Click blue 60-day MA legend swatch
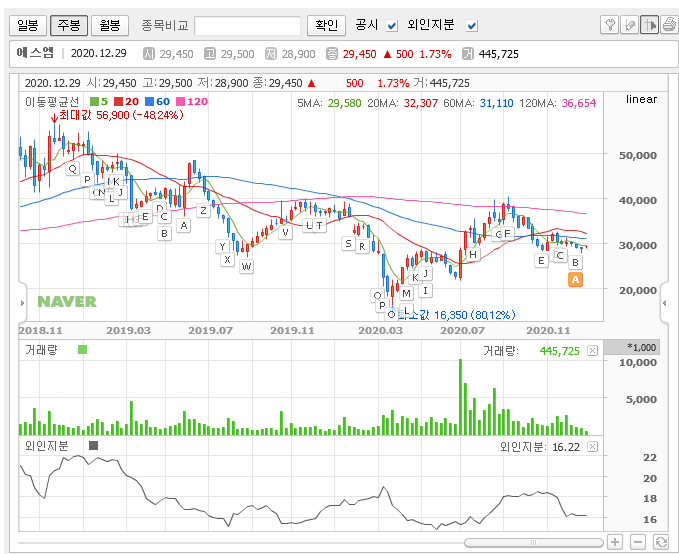Viewport: 679px width, 554px height. [x=149, y=101]
